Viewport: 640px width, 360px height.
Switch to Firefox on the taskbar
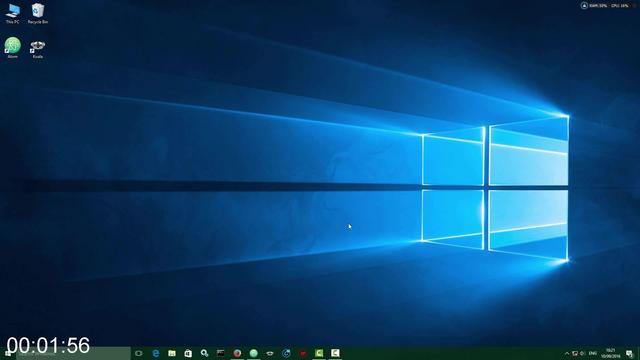(x=237, y=353)
